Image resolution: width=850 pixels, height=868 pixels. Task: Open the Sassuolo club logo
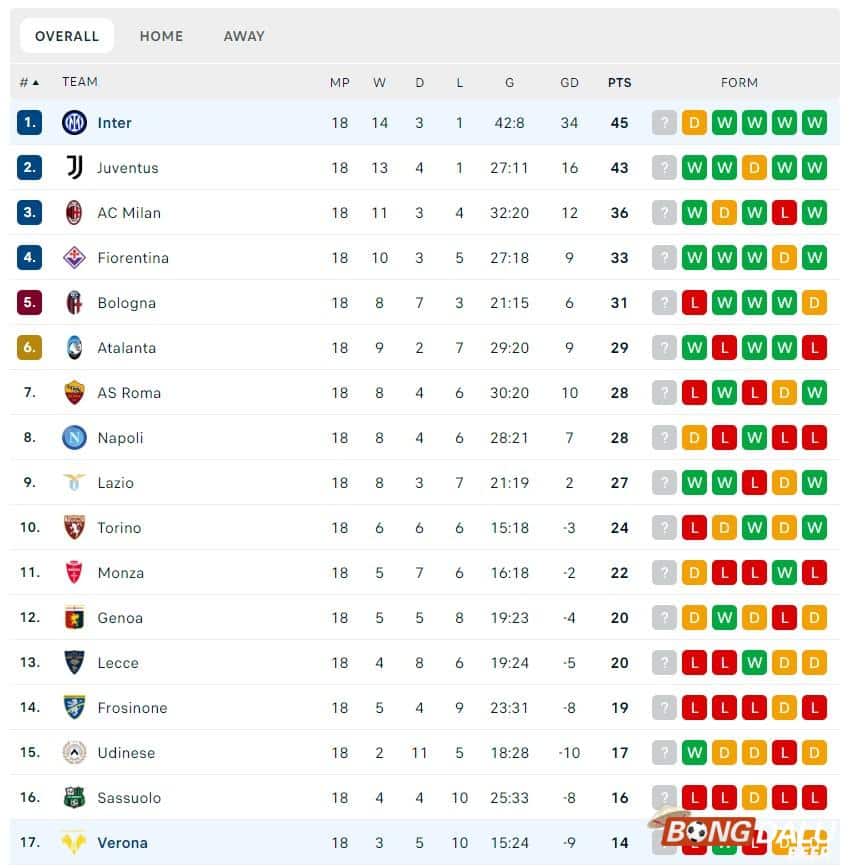tap(73, 797)
